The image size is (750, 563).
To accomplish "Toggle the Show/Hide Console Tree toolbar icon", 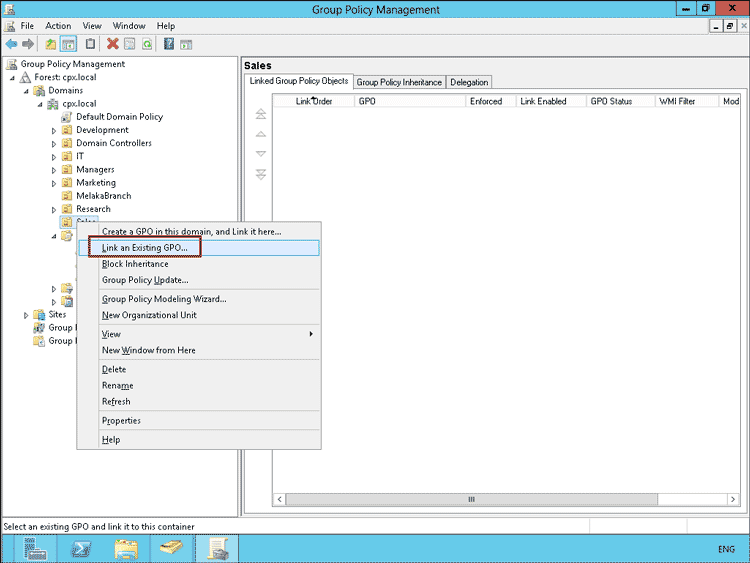I will click(68, 44).
